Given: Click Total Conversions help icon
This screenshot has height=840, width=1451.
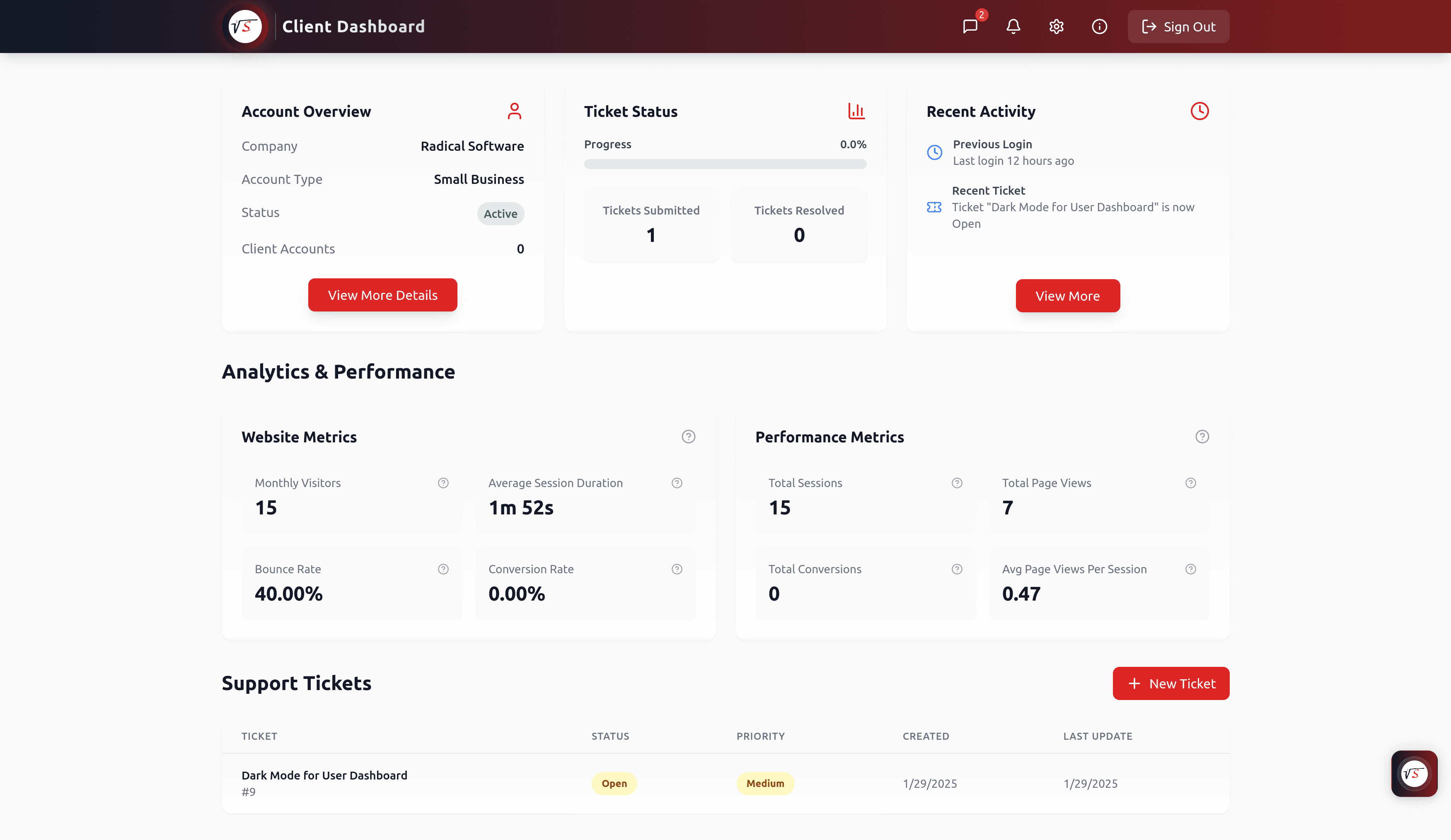Looking at the screenshot, I should tap(956, 569).
